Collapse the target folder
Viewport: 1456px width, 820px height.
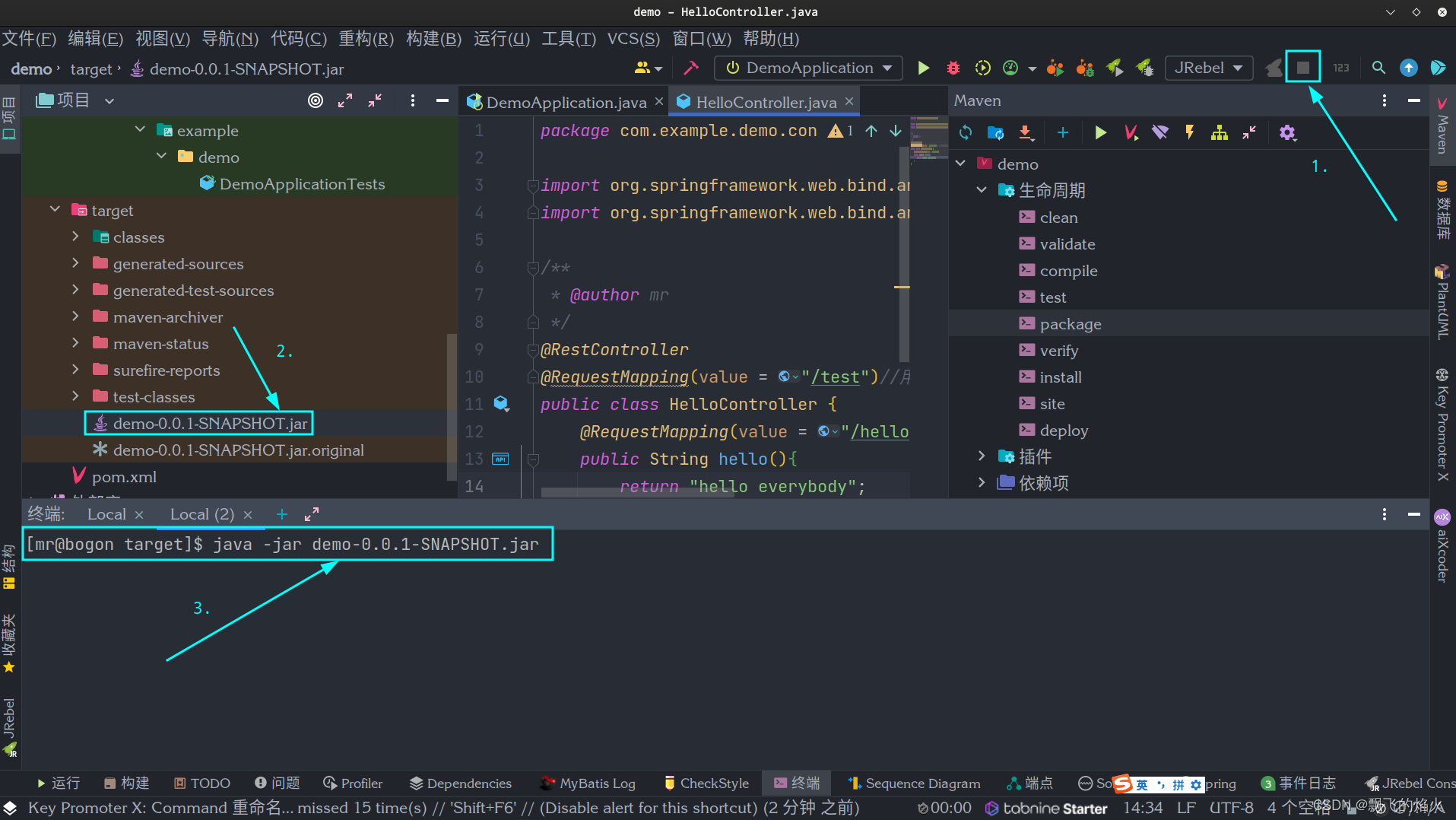pos(55,209)
